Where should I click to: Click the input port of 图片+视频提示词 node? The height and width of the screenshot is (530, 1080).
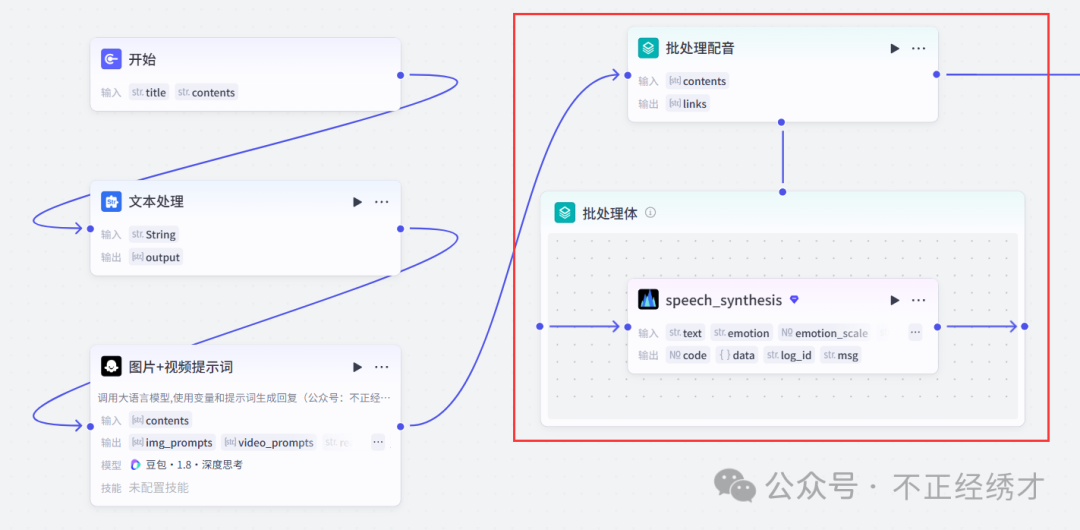click(90, 427)
